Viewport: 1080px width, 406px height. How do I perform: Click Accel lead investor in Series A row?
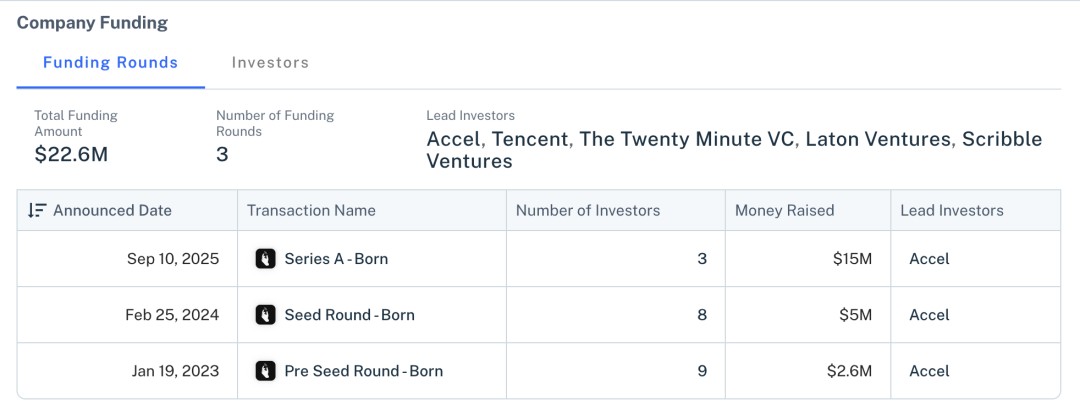tap(929, 259)
